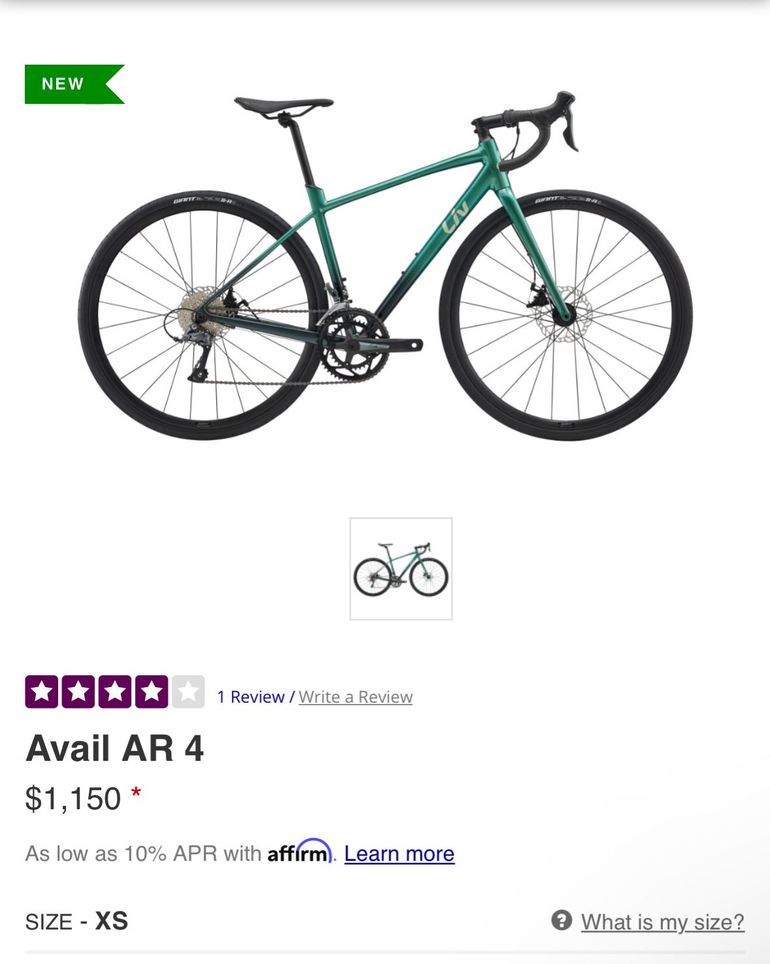Open the small bike thumbnail image
Image resolution: width=770 pixels, height=964 pixels.
pos(401,569)
